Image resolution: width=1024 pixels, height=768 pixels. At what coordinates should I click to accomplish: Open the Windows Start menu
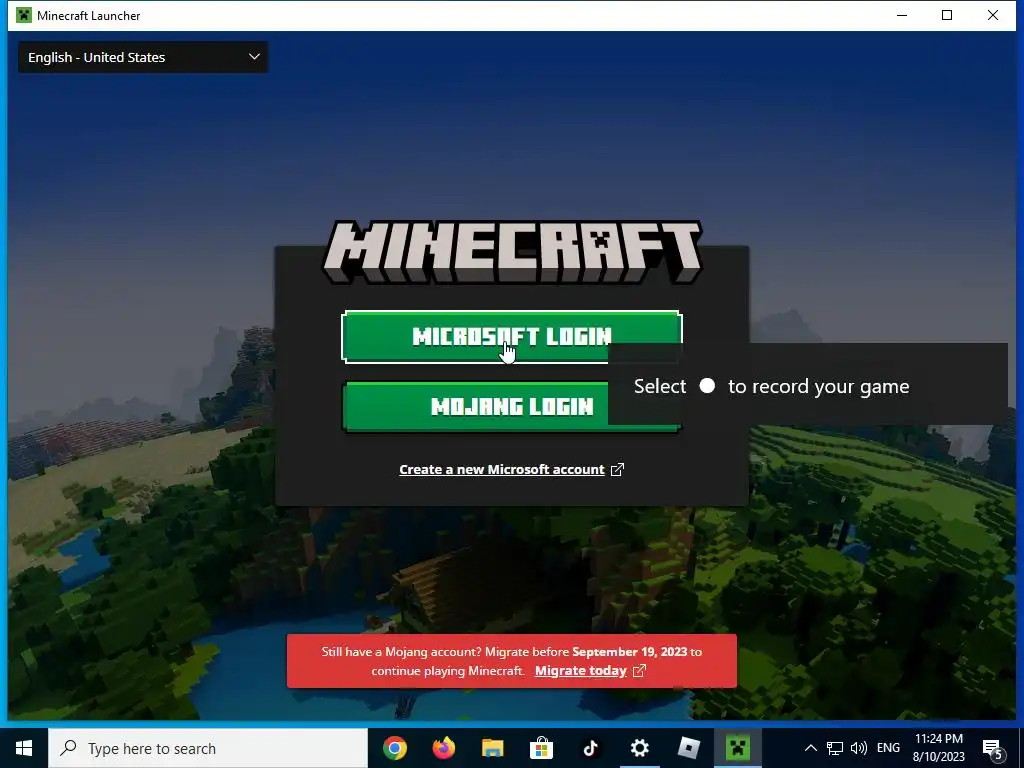(24, 748)
